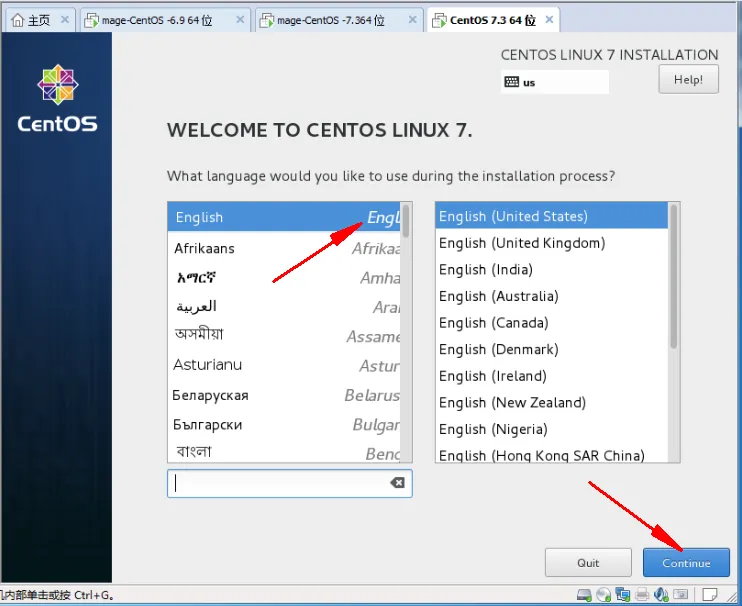The image size is (742, 606).
Task: Select the Arabic language row
Action: coord(284,307)
